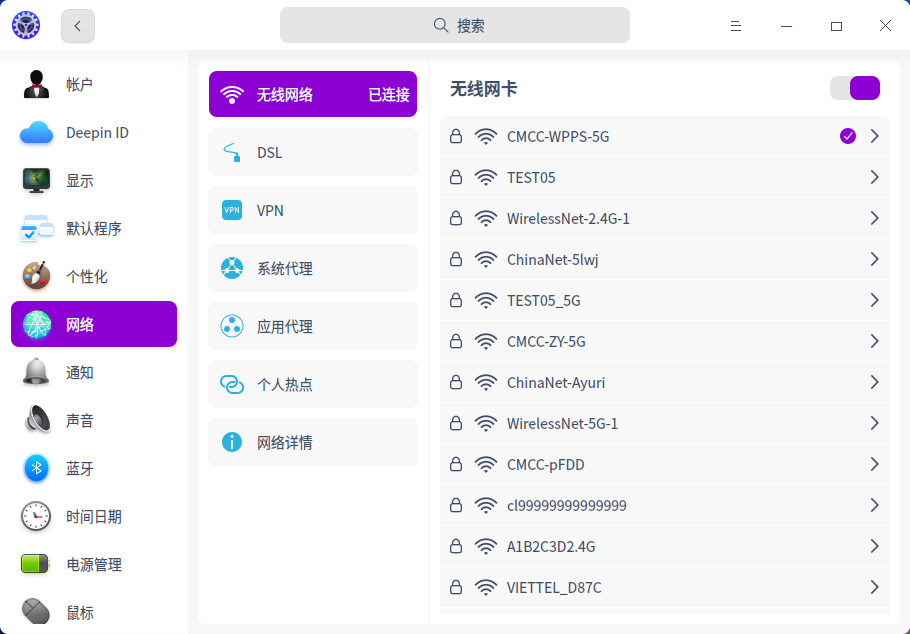Open 蓝牙 Bluetooth icon
The height and width of the screenshot is (634, 910).
(x=37, y=468)
